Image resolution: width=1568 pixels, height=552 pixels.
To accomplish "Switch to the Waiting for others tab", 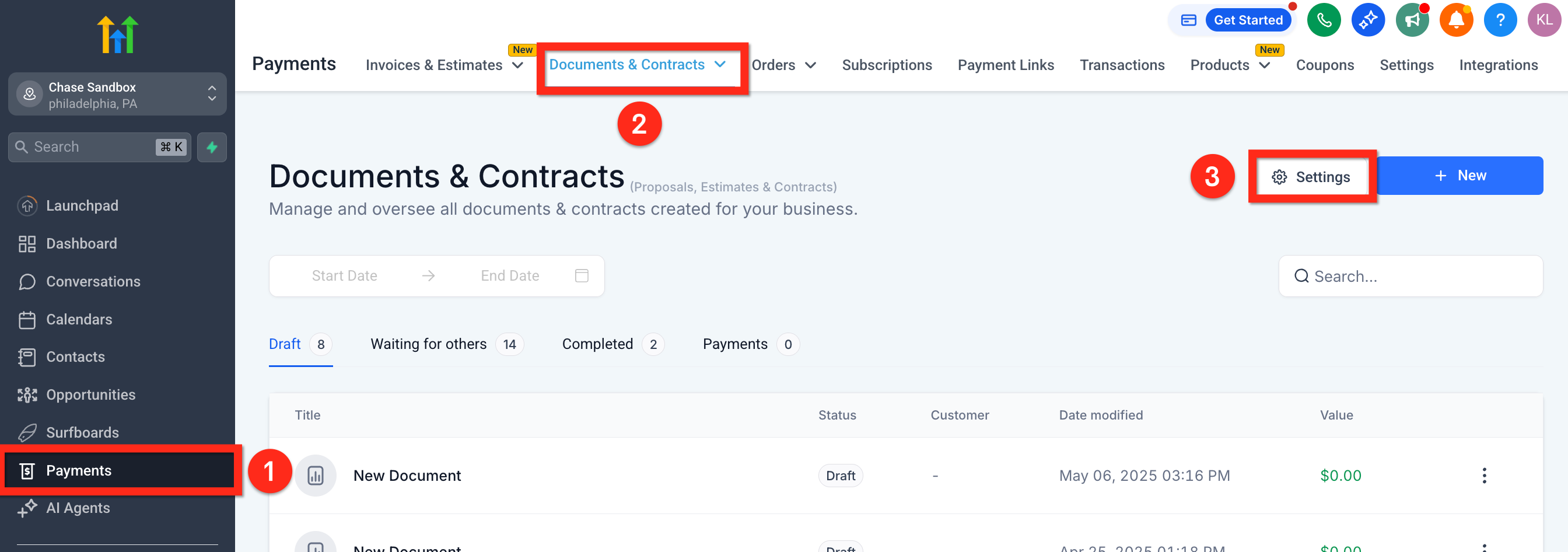I will coord(447,344).
